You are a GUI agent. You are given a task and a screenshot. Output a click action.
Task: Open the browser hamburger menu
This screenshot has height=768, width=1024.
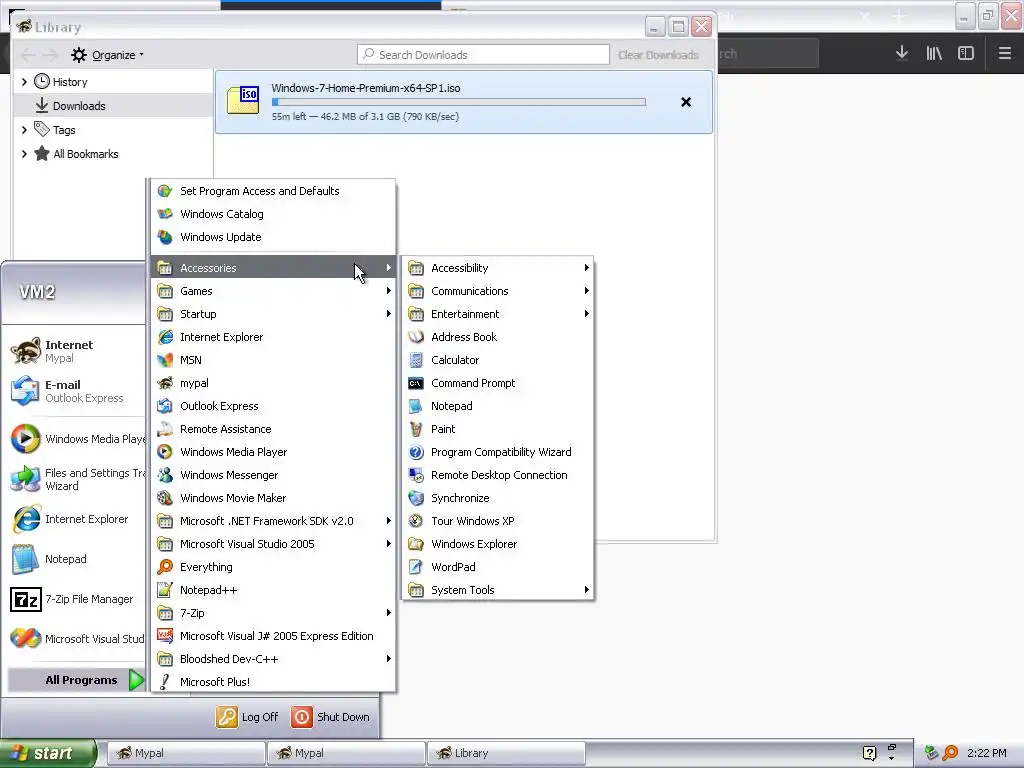[x=1004, y=53]
